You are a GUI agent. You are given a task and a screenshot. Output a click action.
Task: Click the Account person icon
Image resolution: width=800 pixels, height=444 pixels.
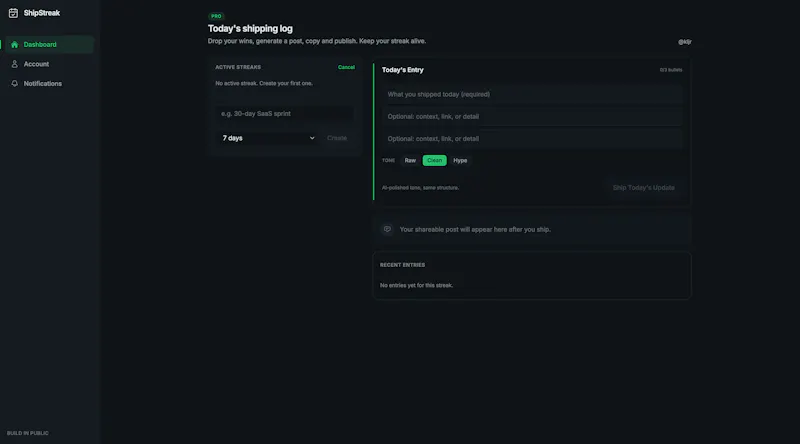14,64
